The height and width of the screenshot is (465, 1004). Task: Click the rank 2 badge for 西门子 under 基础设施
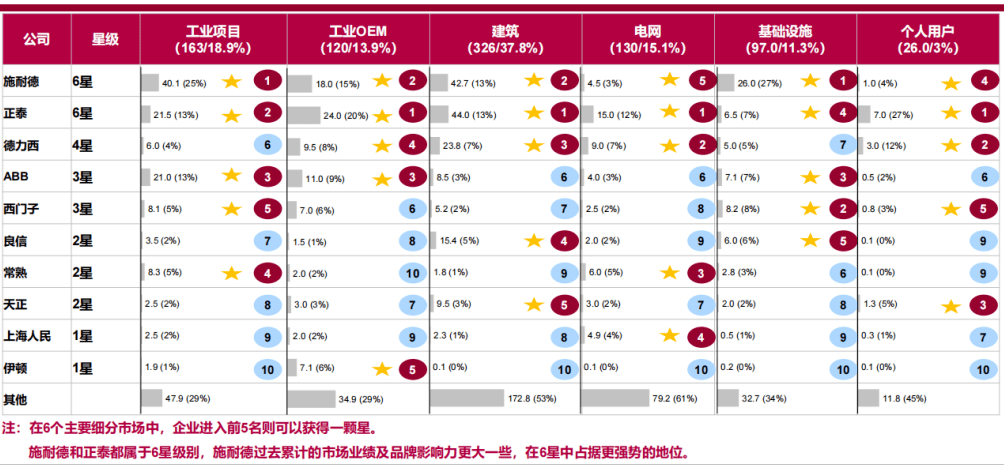click(x=843, y=209)
